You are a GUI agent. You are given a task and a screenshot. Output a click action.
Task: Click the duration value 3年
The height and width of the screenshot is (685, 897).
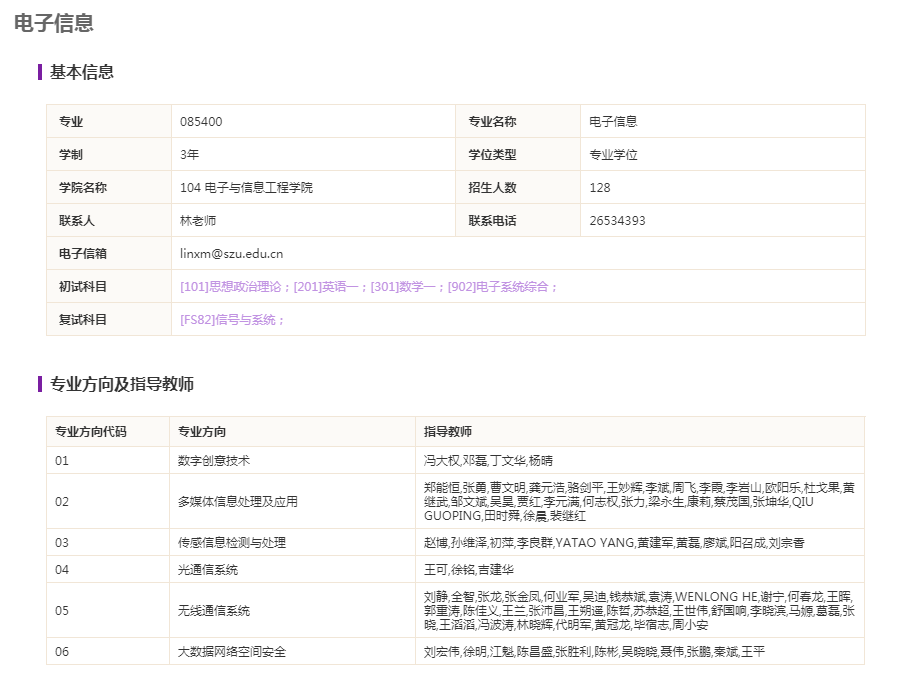click(189, 155)
